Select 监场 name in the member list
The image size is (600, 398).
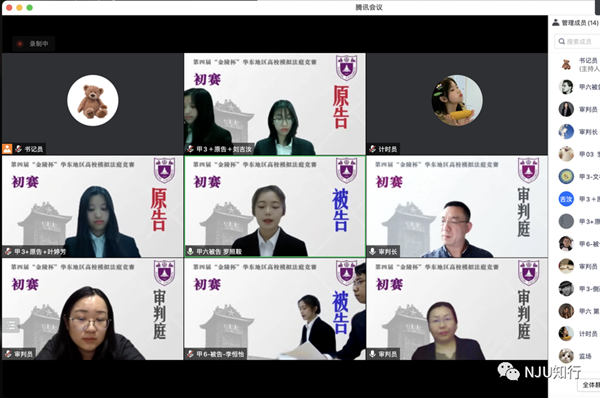click(585, 356)
